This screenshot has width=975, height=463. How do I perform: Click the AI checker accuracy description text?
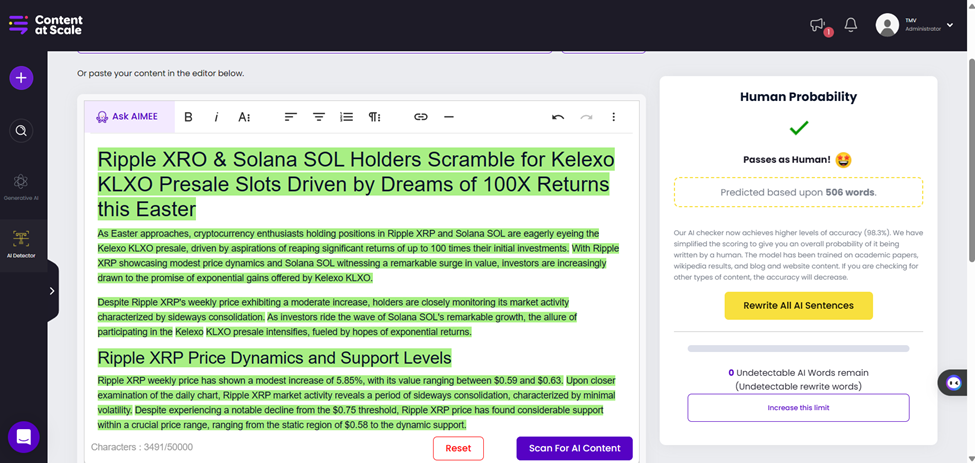click(x=798, y=255)
